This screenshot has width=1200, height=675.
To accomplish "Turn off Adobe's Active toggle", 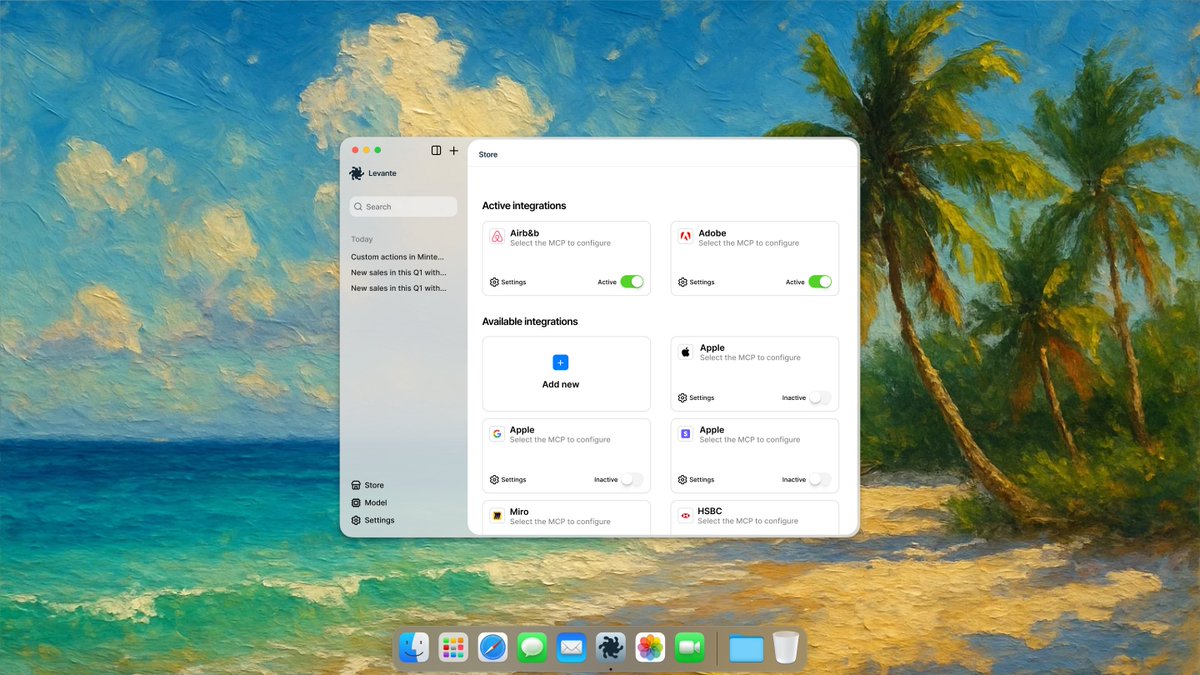I will pos(821,282).
